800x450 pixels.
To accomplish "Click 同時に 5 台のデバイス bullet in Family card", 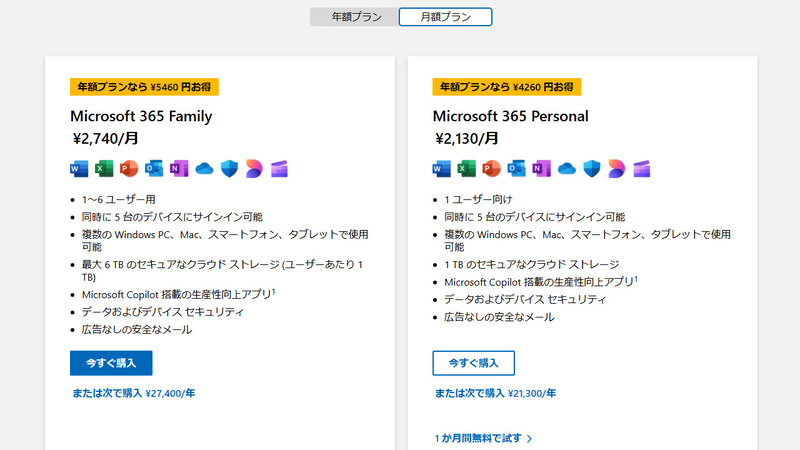I will point(172,217).
